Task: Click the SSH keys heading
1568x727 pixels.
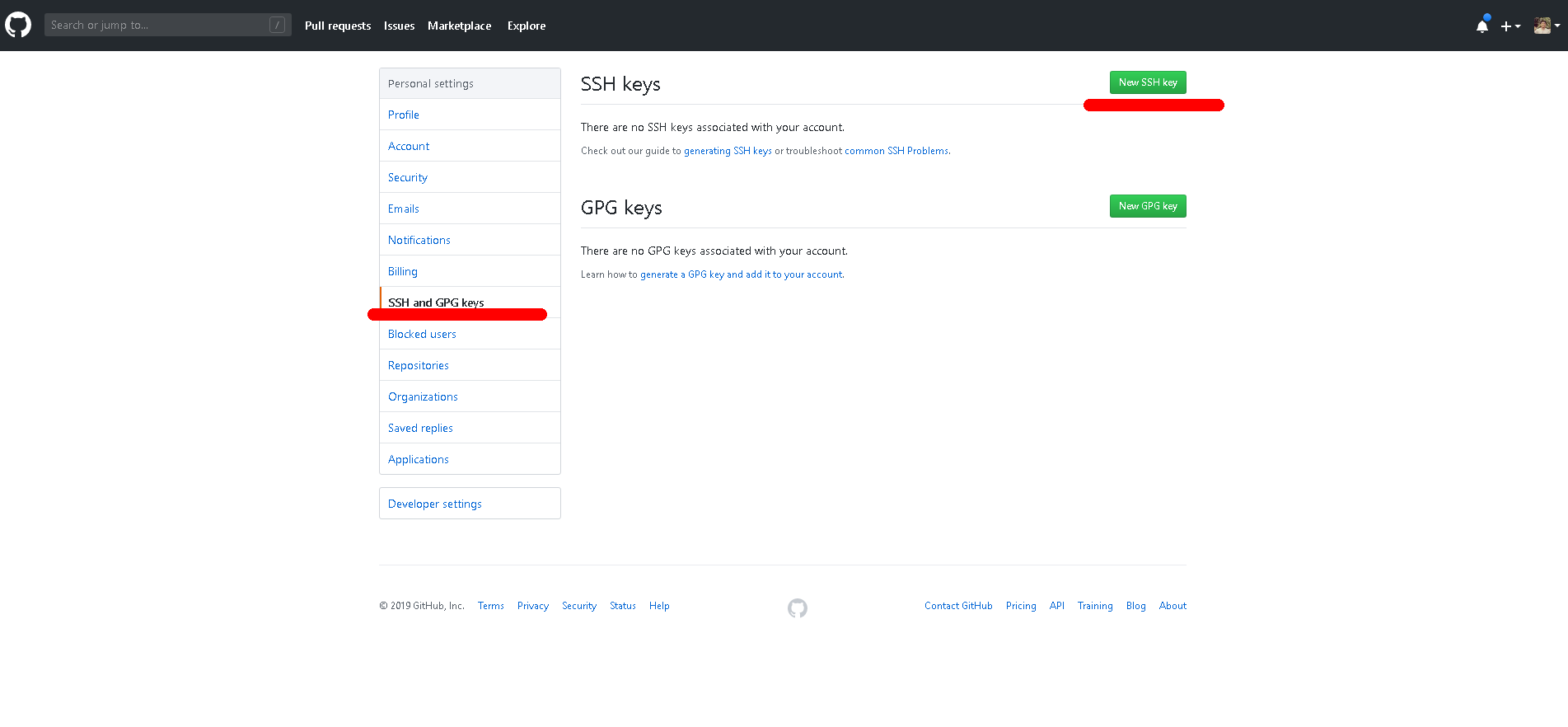Action: pos(620,84)
